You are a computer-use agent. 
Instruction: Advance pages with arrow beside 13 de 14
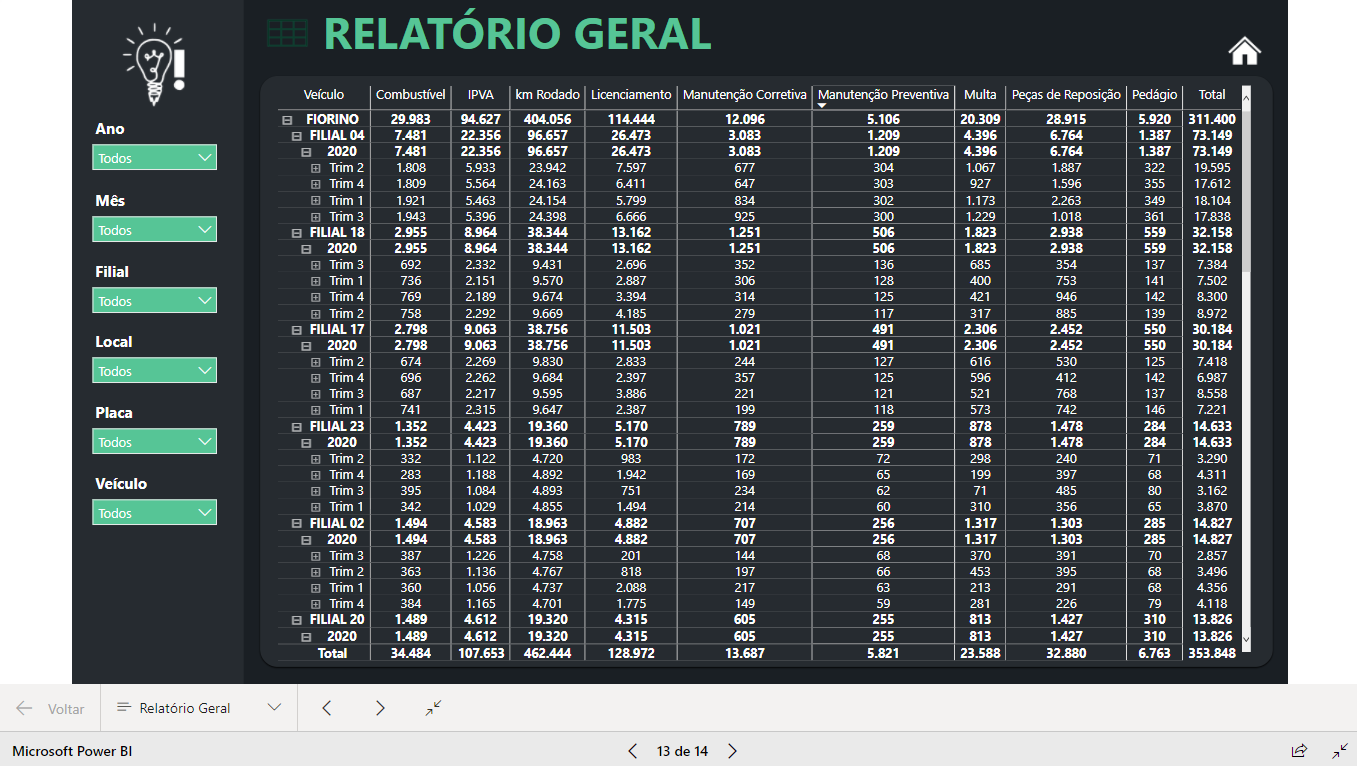click(732, 749)
